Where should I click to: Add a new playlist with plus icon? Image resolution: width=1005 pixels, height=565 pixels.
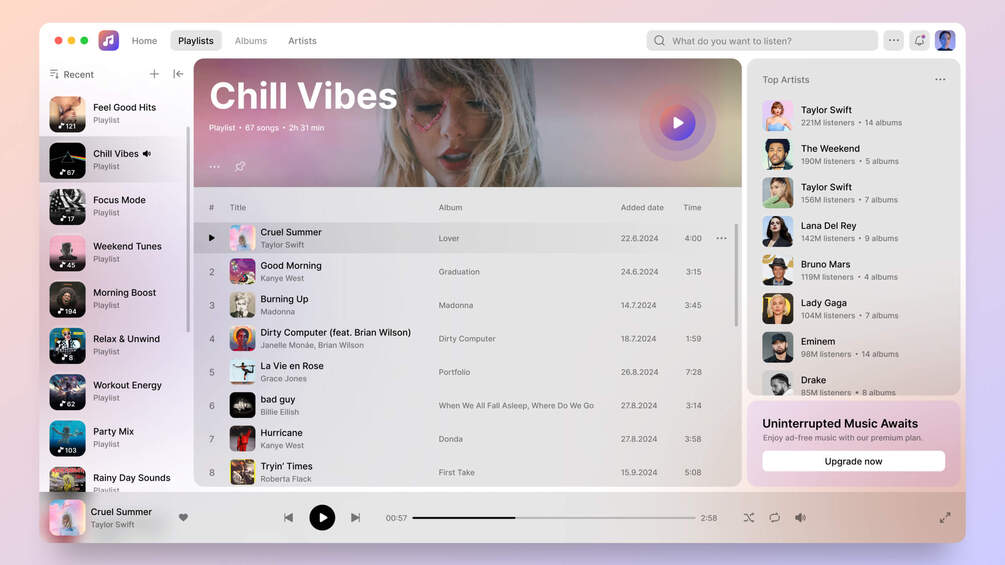[154, 74]
